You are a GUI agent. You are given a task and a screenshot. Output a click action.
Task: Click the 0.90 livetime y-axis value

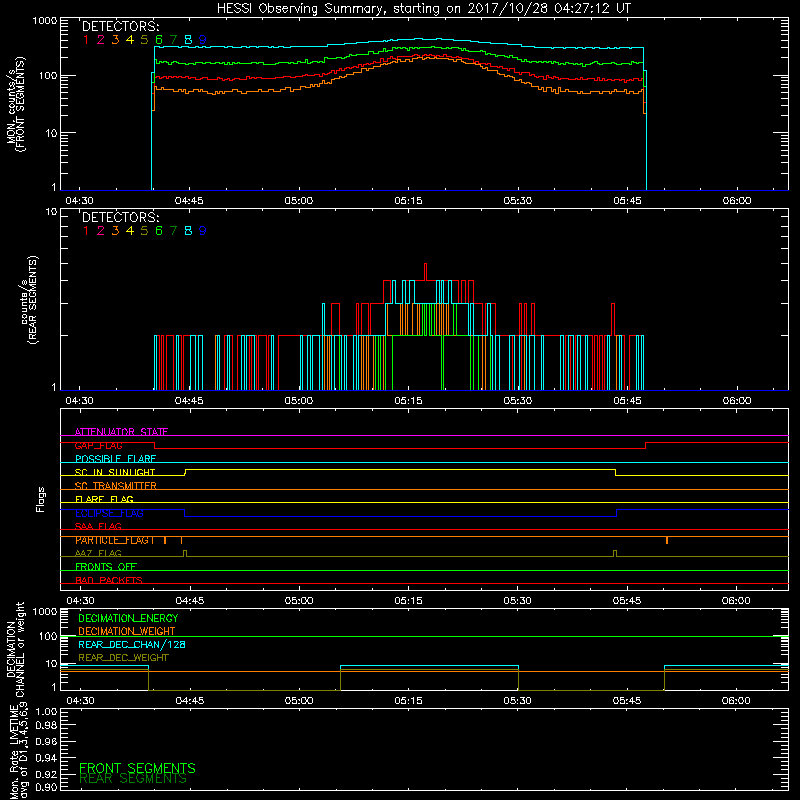point(46,787)
